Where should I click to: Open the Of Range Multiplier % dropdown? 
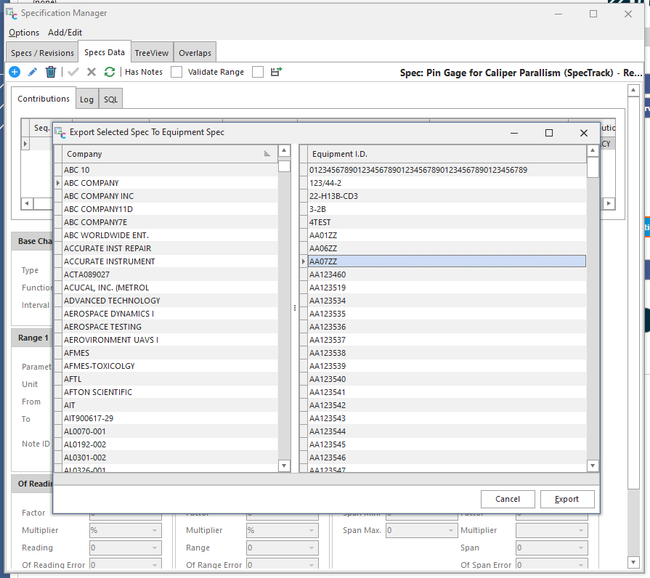point(311,530)
